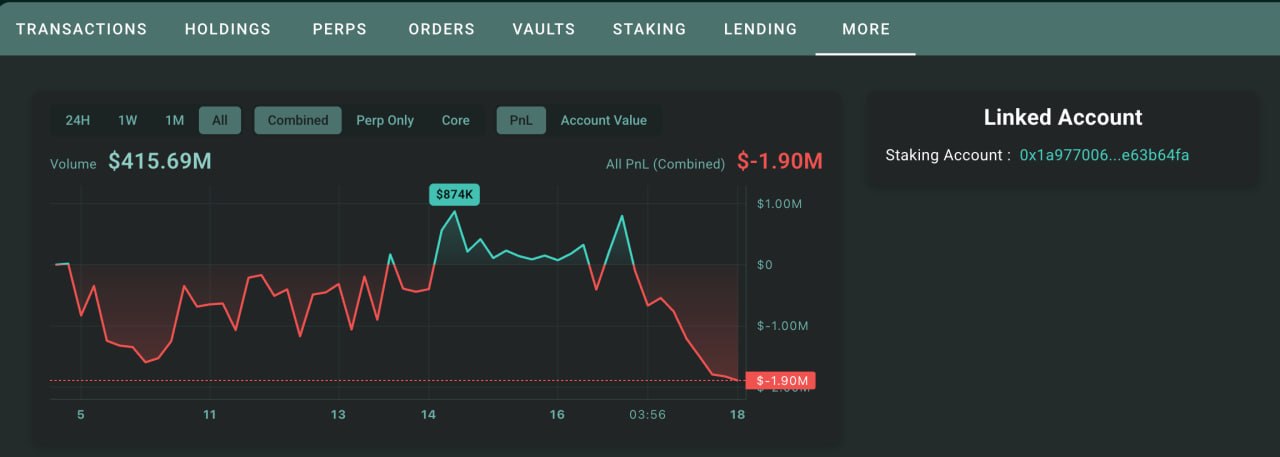Filter chart to Perp Only
This screenshot has height=457, width=1280.
(x=385, y=120)
